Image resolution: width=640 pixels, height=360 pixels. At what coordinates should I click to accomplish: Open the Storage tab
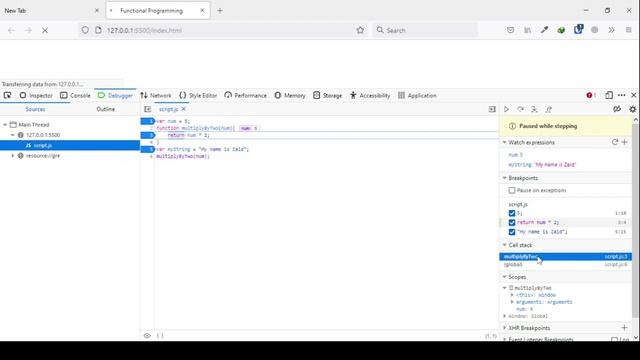click(328, 96)
